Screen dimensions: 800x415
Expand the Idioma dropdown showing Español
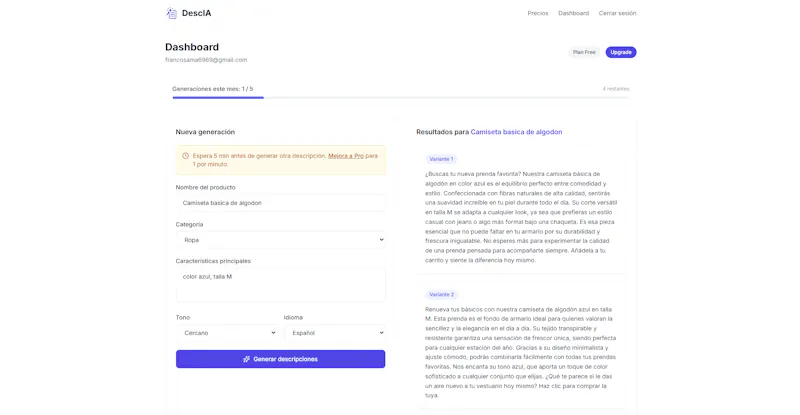click(335, 333)
